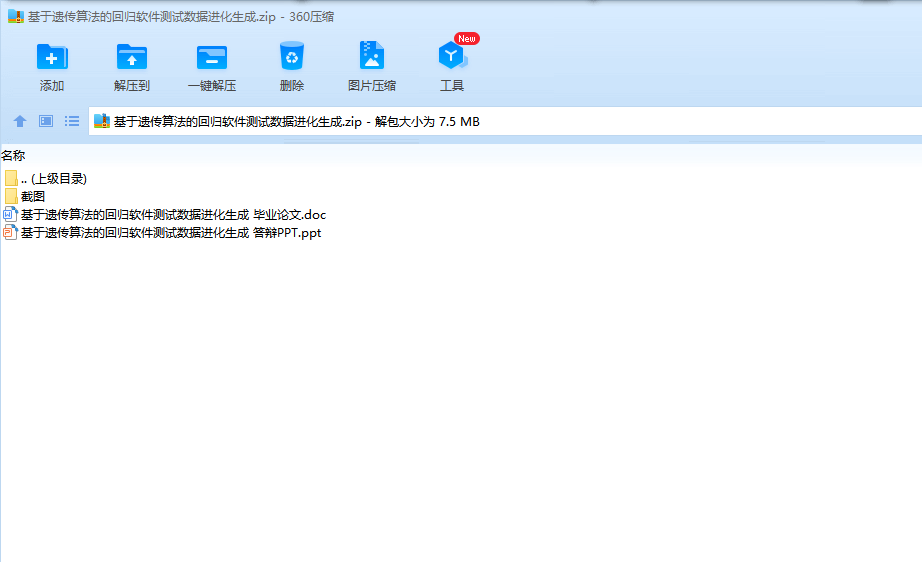922x562 pixels.
Task: Click the 解压到 (Extract to) icon
Action: coord(132,57)
